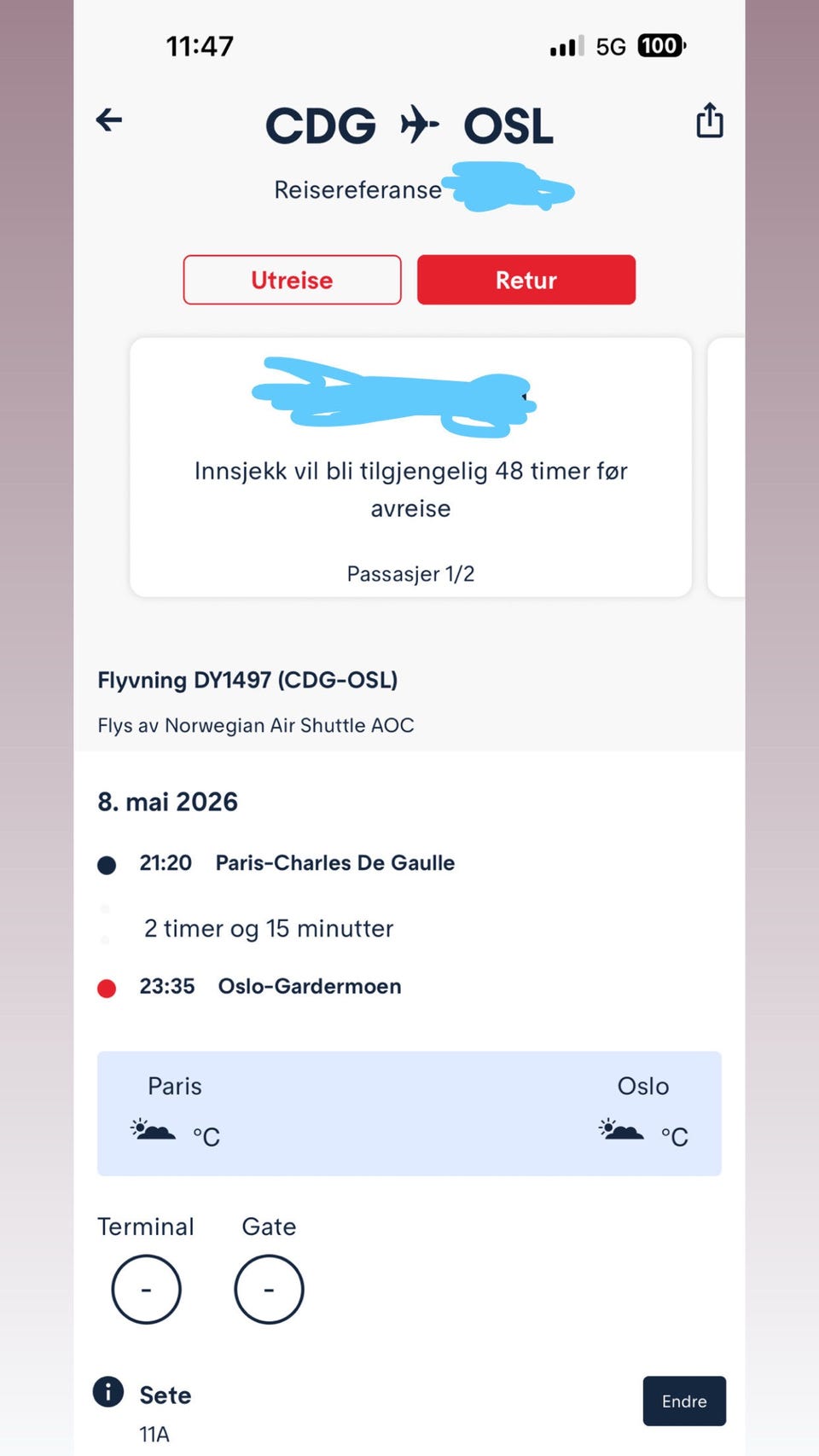Tap the Oslo weather cloud icon

pyautogui.click(x=621, y=1130)
